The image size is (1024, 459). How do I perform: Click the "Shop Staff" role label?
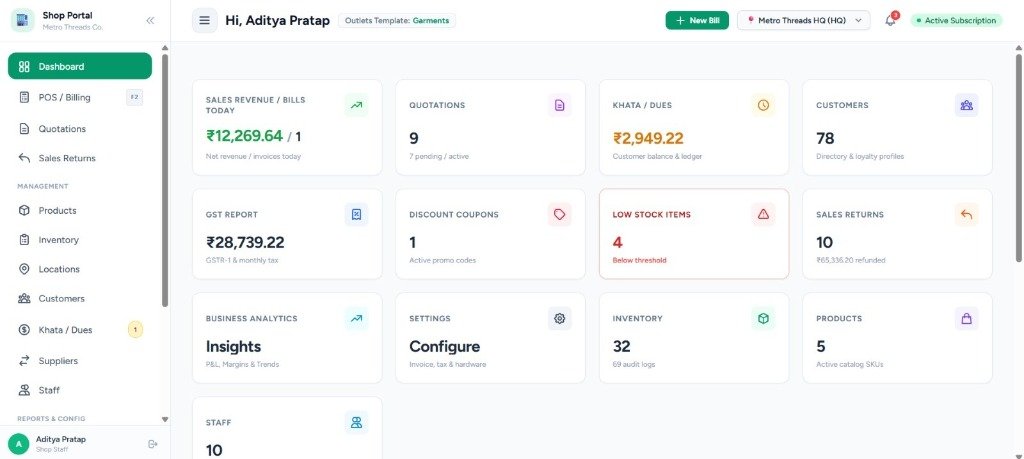[x=52, y=450]
